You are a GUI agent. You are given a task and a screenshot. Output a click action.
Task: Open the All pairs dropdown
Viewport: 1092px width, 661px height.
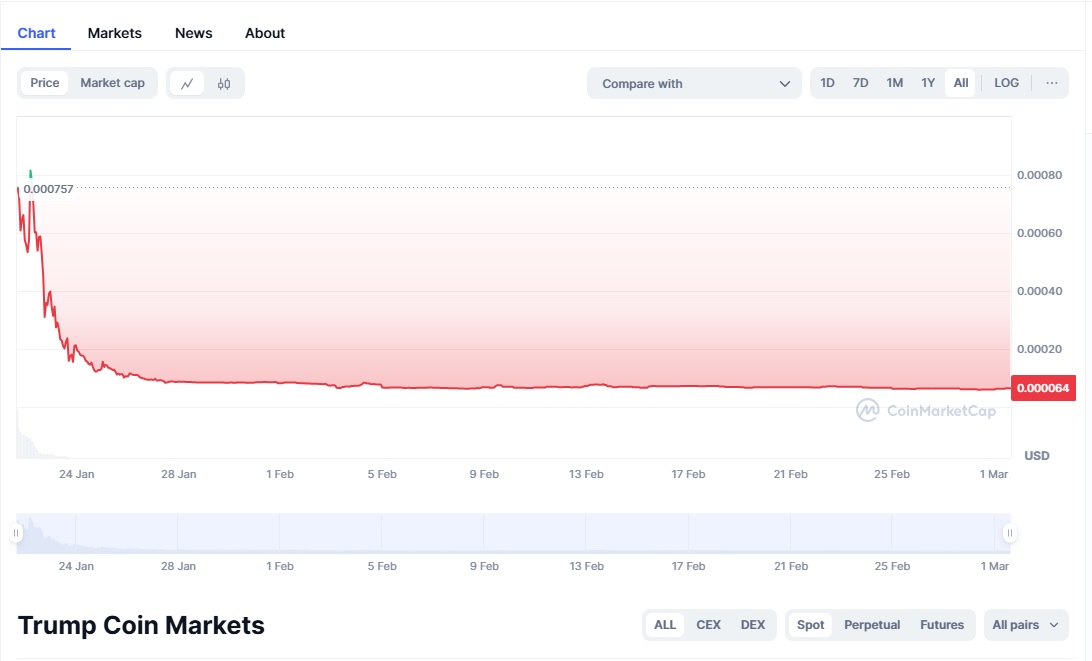(1025, 625)
